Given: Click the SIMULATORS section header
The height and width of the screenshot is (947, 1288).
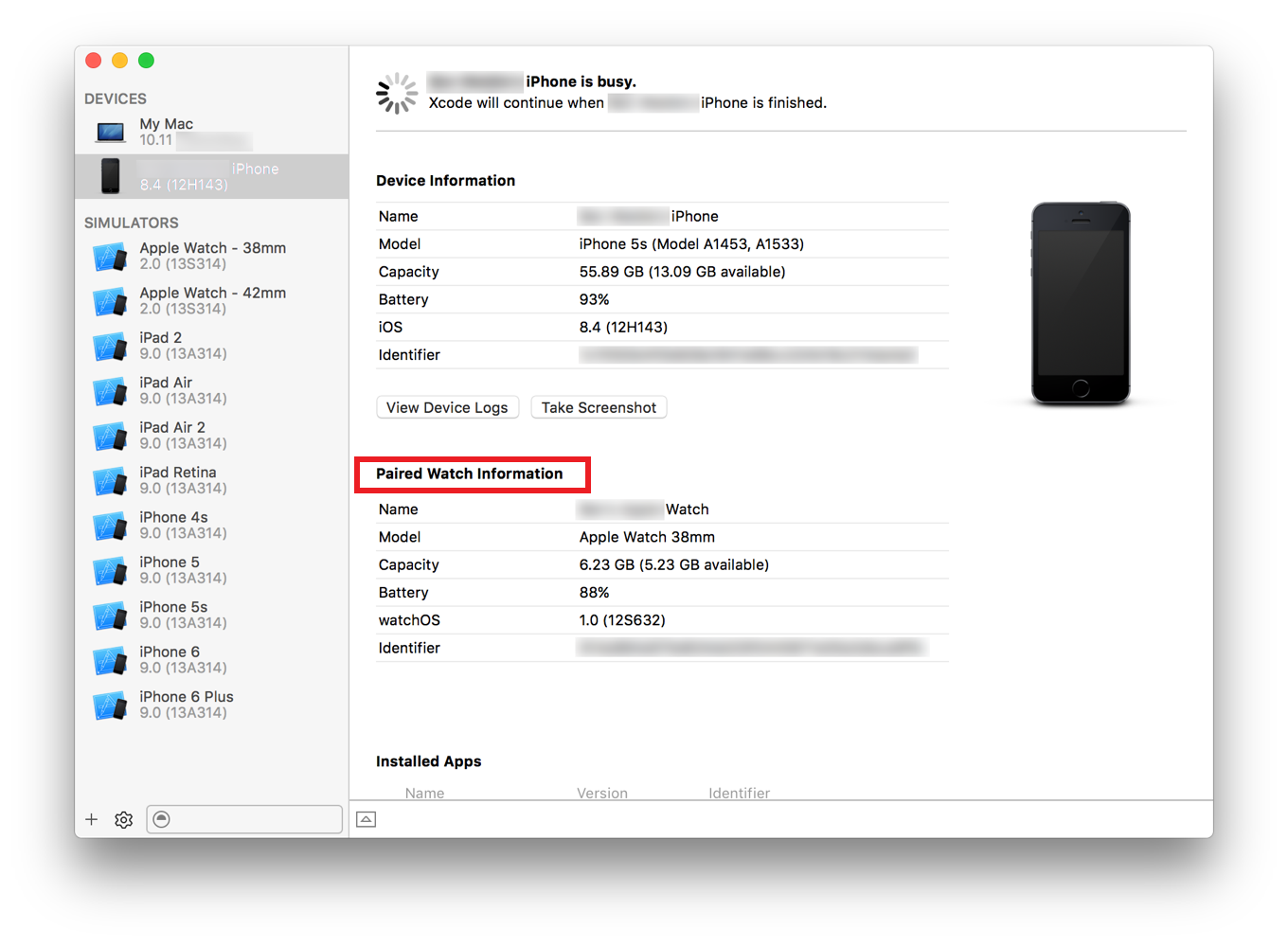Looking at the screenshot, I should 131,223.
